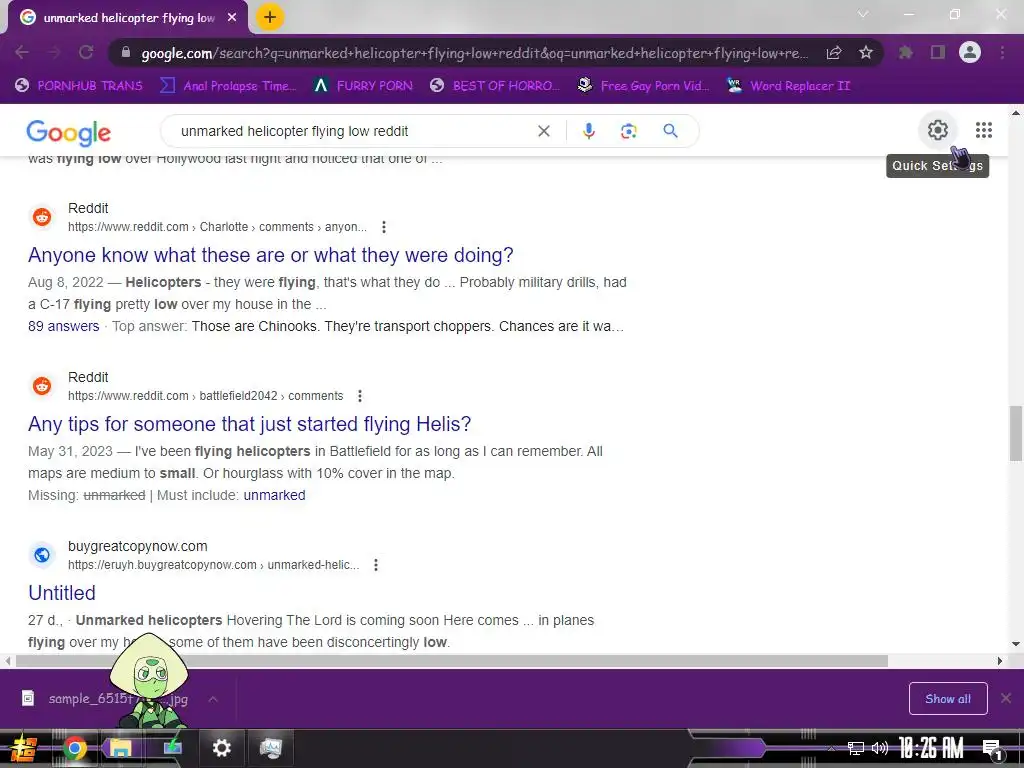Open the 89 answers link

pyautogui.click(x=63, y=326)
